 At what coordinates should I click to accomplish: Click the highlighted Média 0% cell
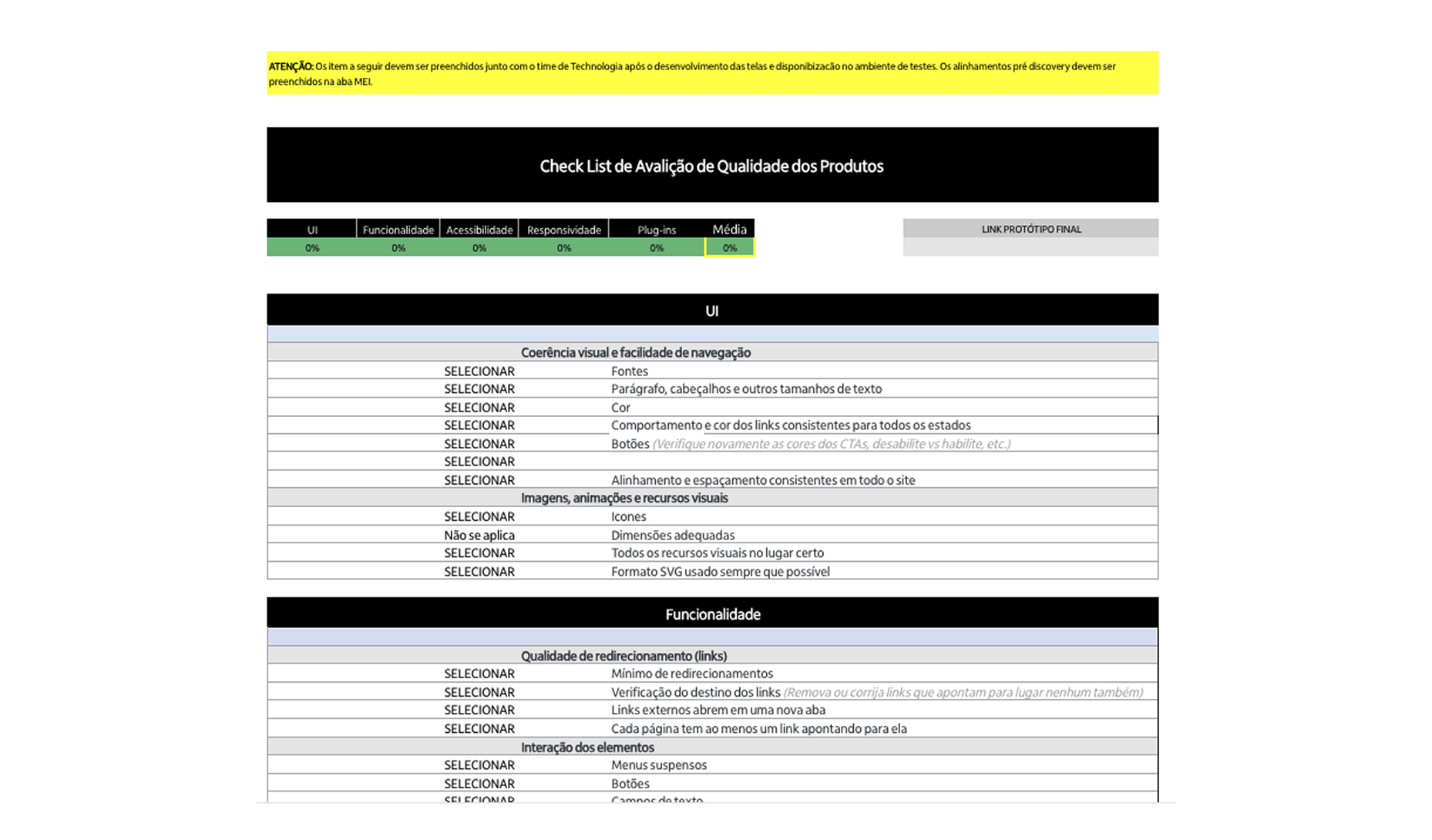[x=728, y=247]
